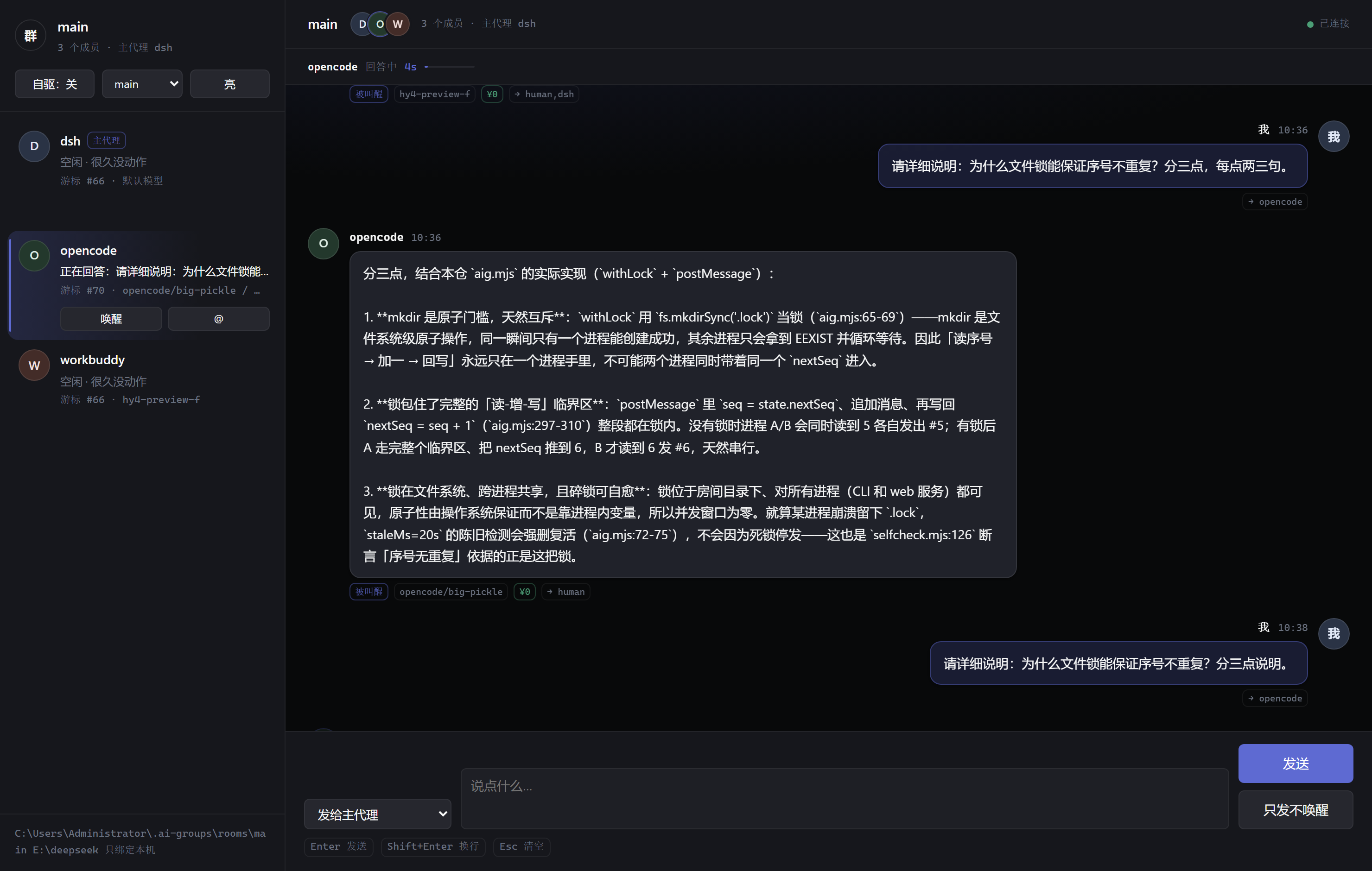Expand the 发给主代理 recipient dropdown
Image resolution: width=1372 pixels, height=871 pixels.
pyautogui.click(x=377, y=814)
